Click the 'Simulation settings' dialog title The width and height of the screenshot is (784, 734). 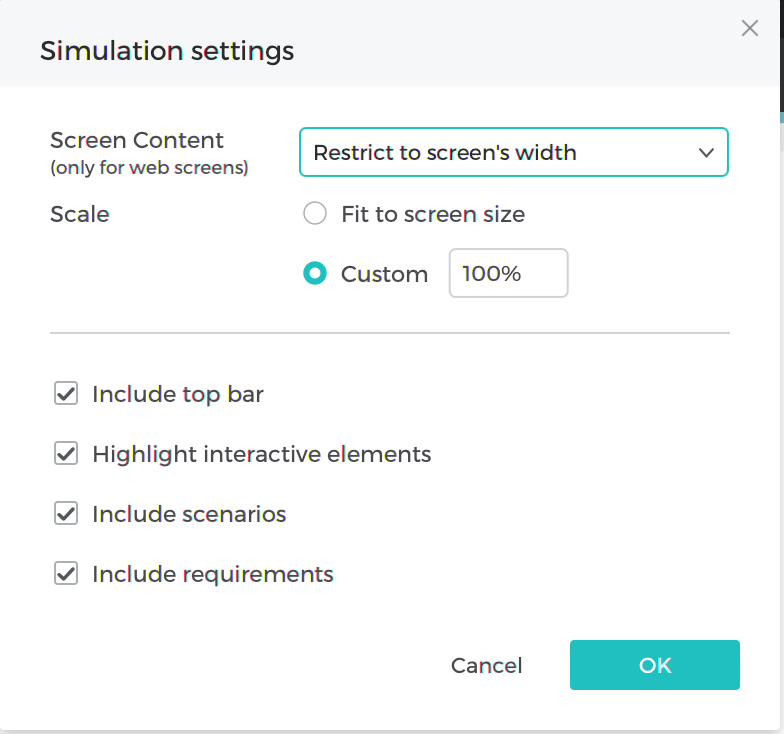click(167, 51)
